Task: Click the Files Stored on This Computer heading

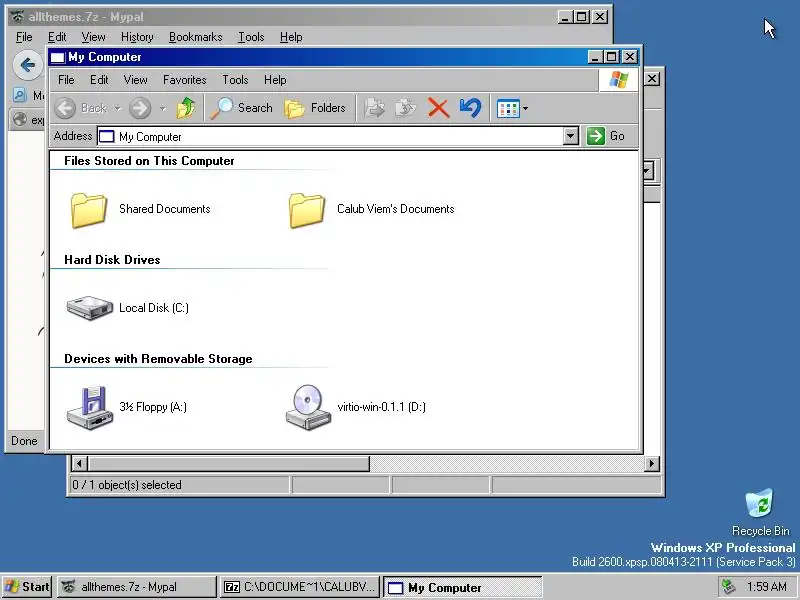Action: (x=149, y=161)
